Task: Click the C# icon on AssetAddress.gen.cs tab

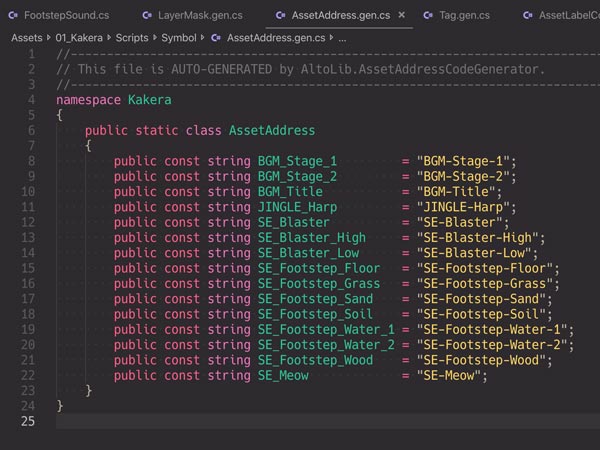Action: [x=279, y=15]
